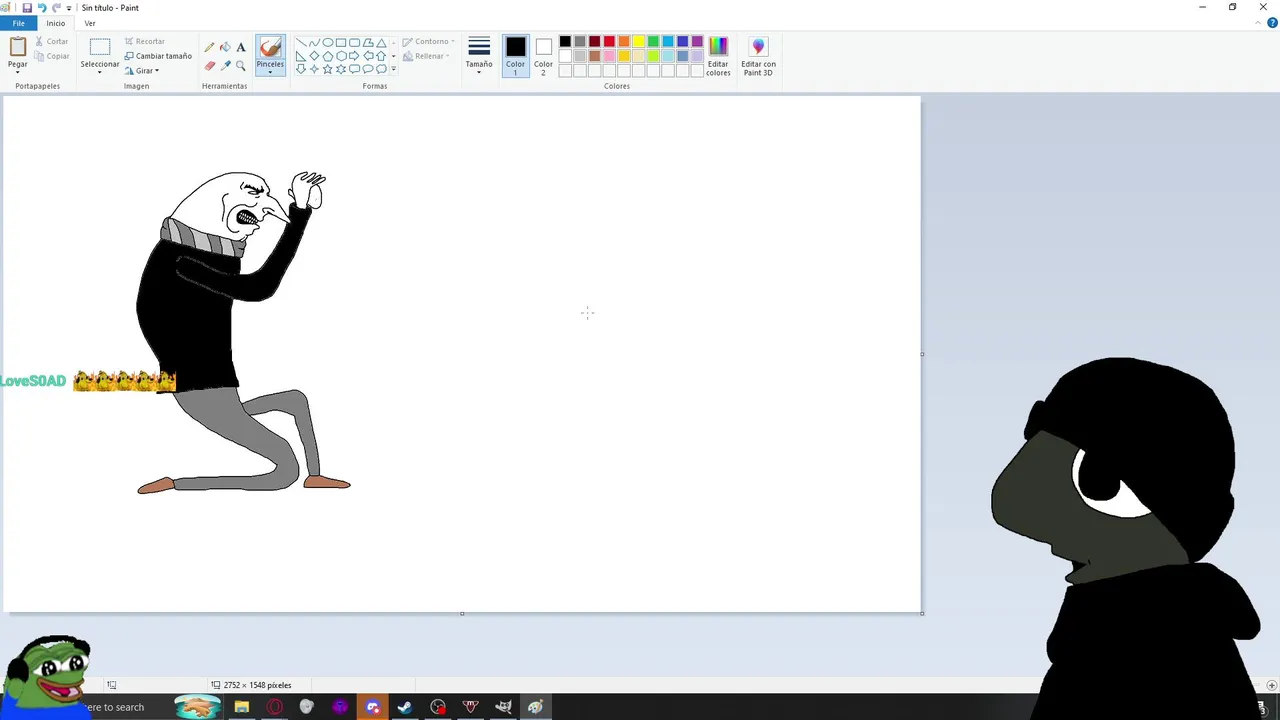The width and height of the screenshot is (1280, 720).
Task: Collapse the ribbon with chevron arrow
Action: click(1260, 23)
